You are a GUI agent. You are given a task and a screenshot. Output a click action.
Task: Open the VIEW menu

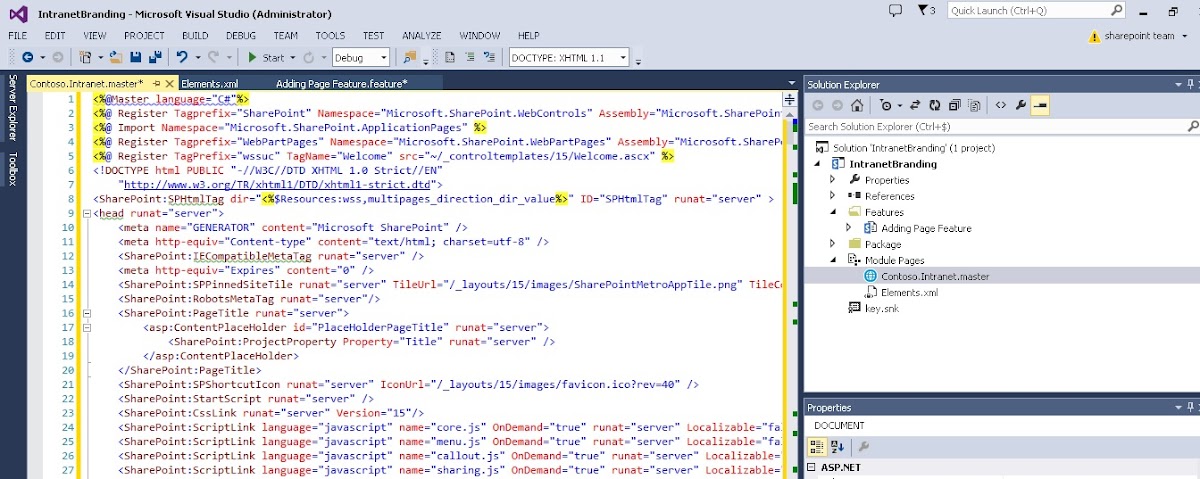tap(95, 36)
